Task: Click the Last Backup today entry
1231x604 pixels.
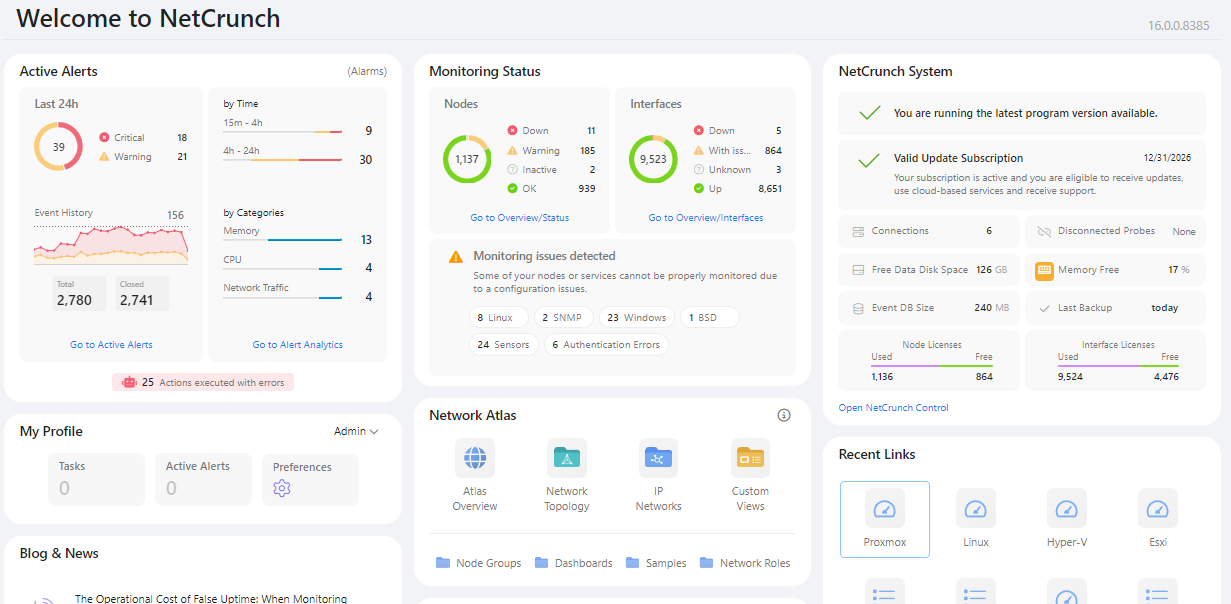Action: pos(1115,308)
